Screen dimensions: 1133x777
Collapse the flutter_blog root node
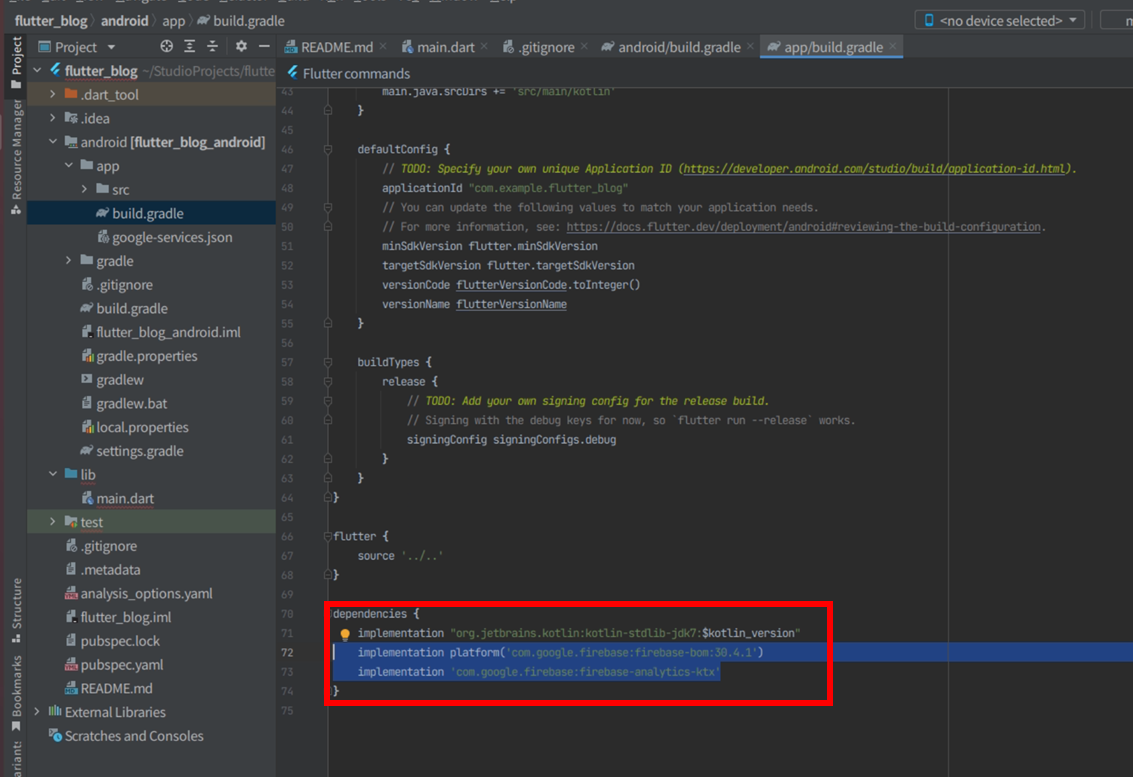tap(38, 70)
